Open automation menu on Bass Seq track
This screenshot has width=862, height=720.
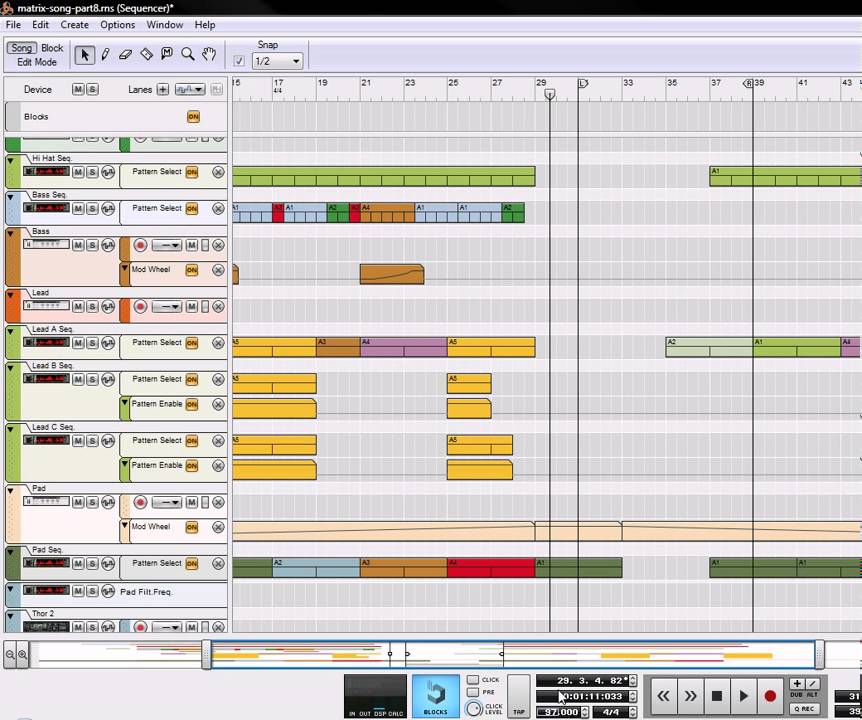point(108,208)
